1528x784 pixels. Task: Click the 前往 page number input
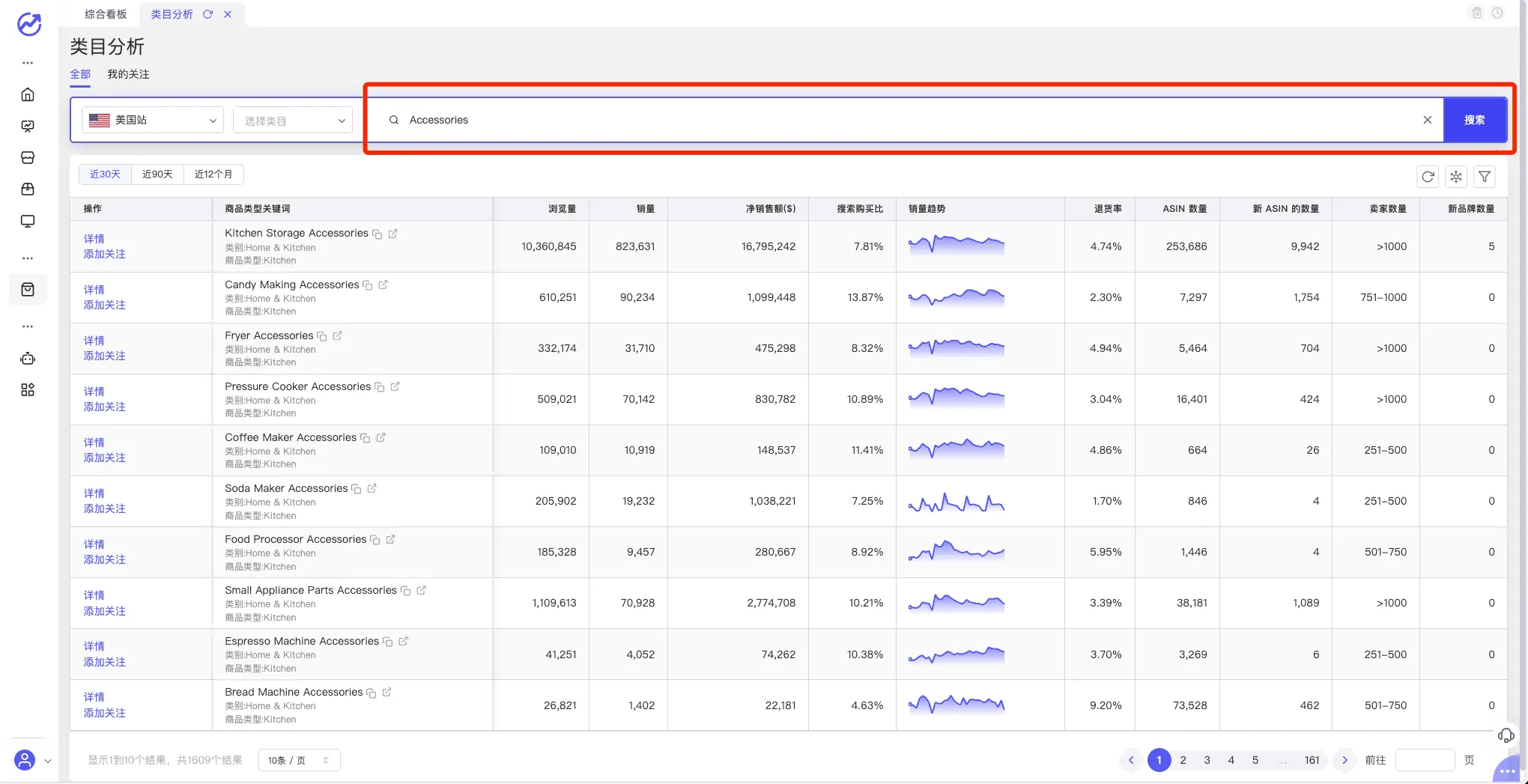(1425, 760)
